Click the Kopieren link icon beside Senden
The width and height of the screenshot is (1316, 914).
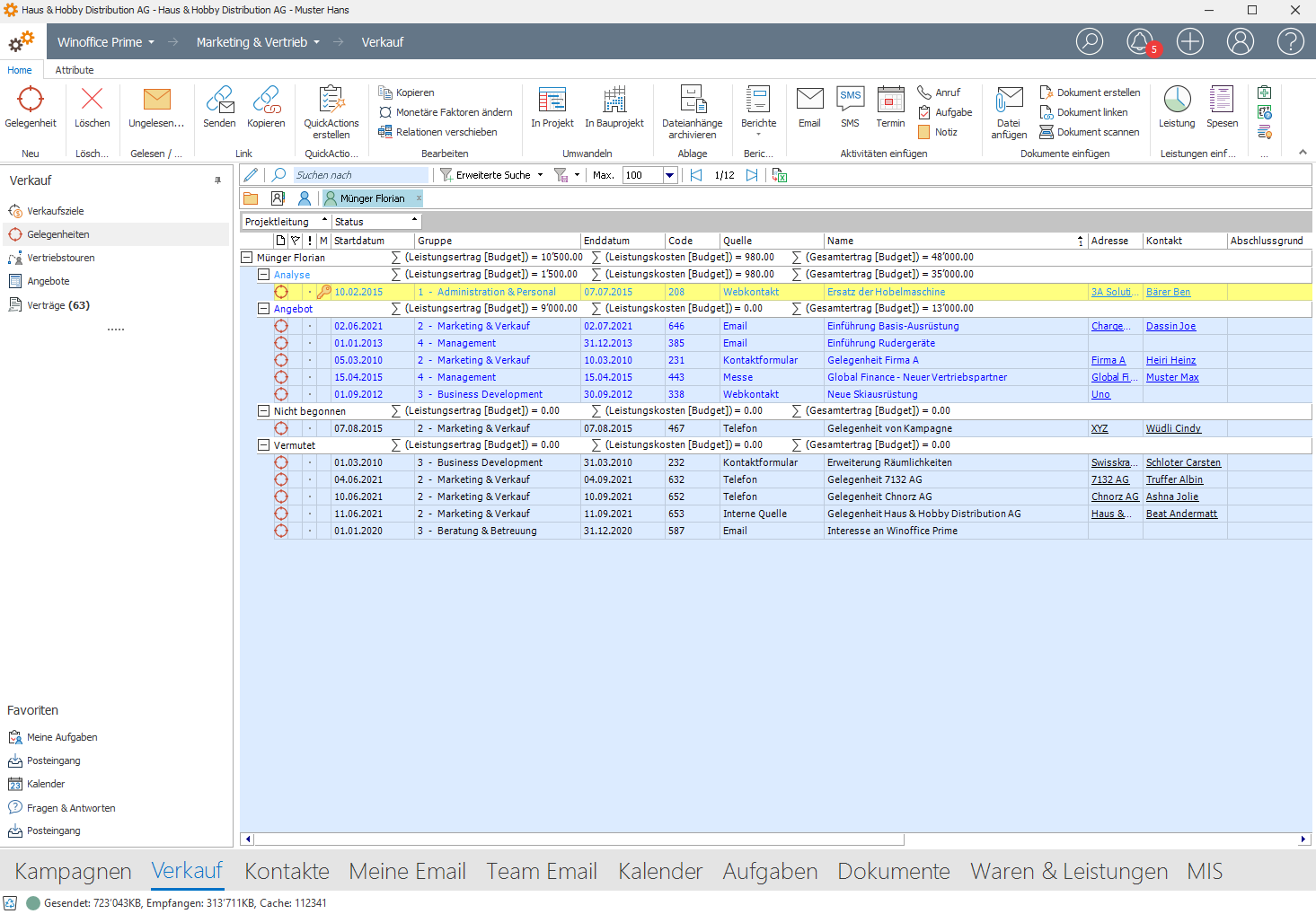(266, 108)
